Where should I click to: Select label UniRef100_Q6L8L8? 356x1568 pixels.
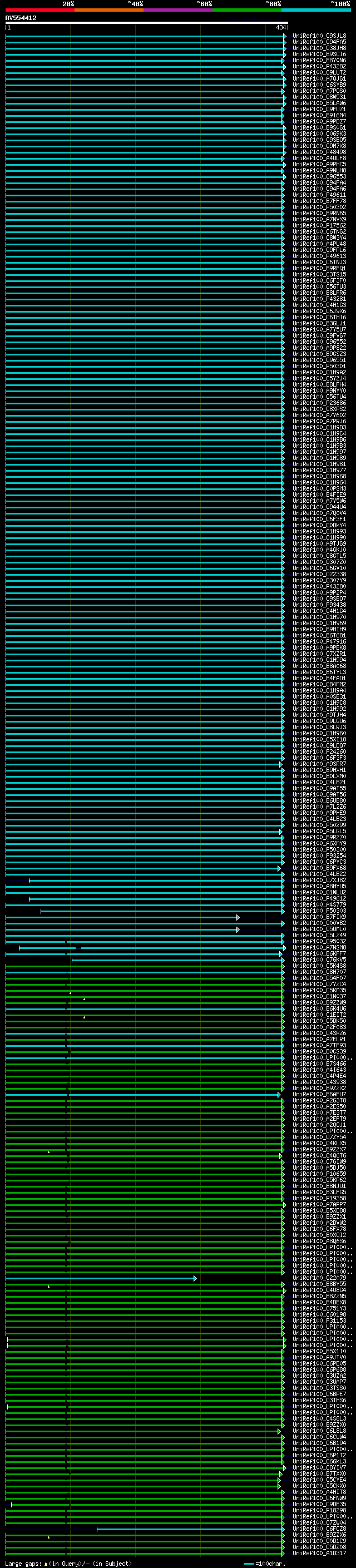(319, 1431)
